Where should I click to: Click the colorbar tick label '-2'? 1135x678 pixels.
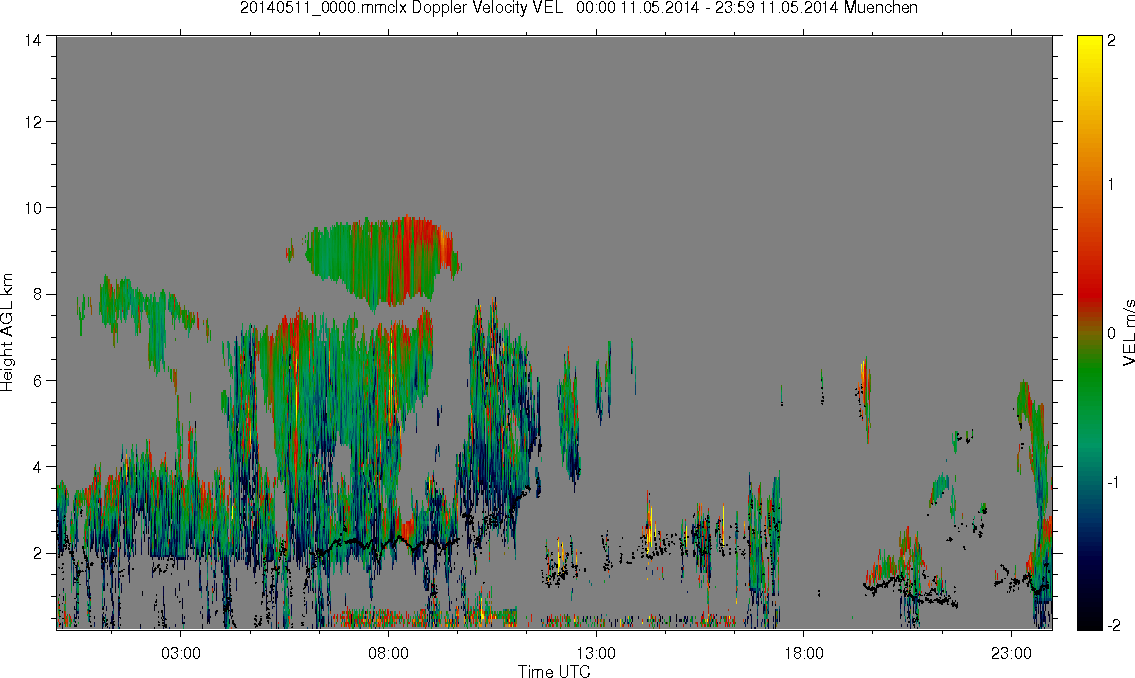1113,624
